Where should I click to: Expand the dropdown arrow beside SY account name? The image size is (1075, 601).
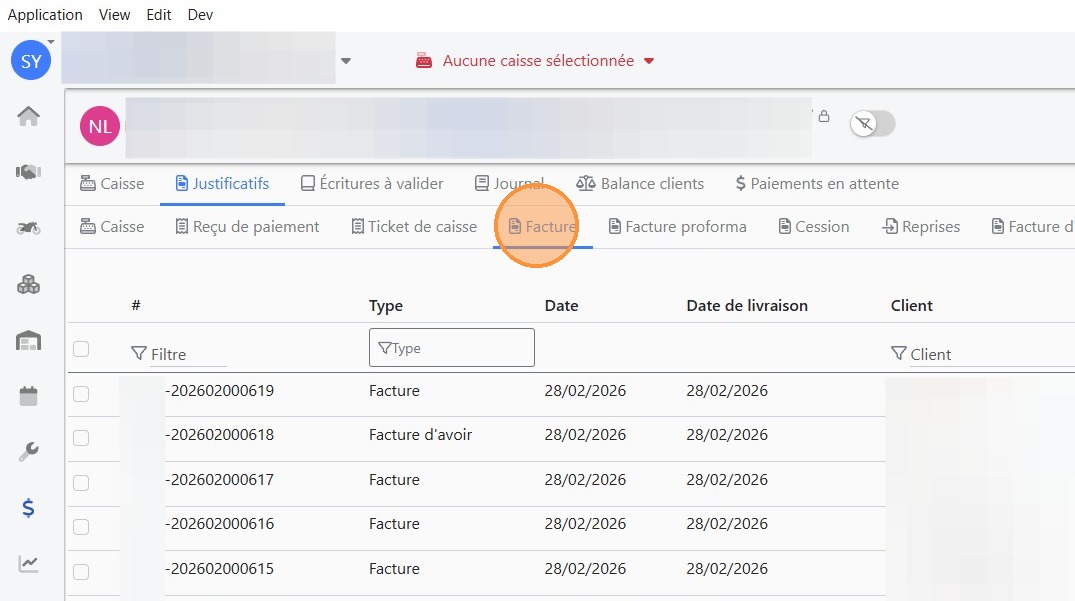pos(346,61)
